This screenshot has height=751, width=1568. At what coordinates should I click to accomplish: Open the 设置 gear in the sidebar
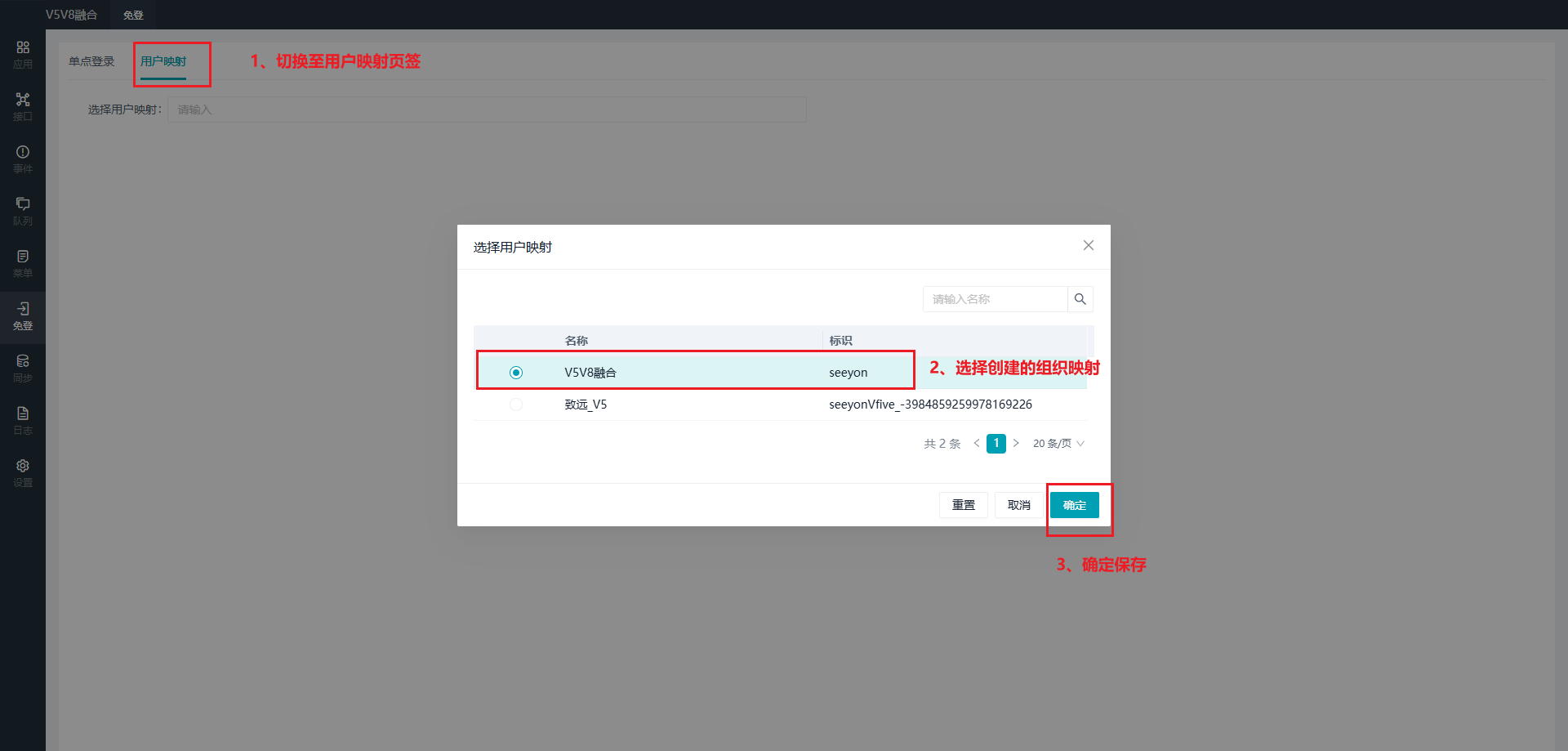click(x=23, y=473)
